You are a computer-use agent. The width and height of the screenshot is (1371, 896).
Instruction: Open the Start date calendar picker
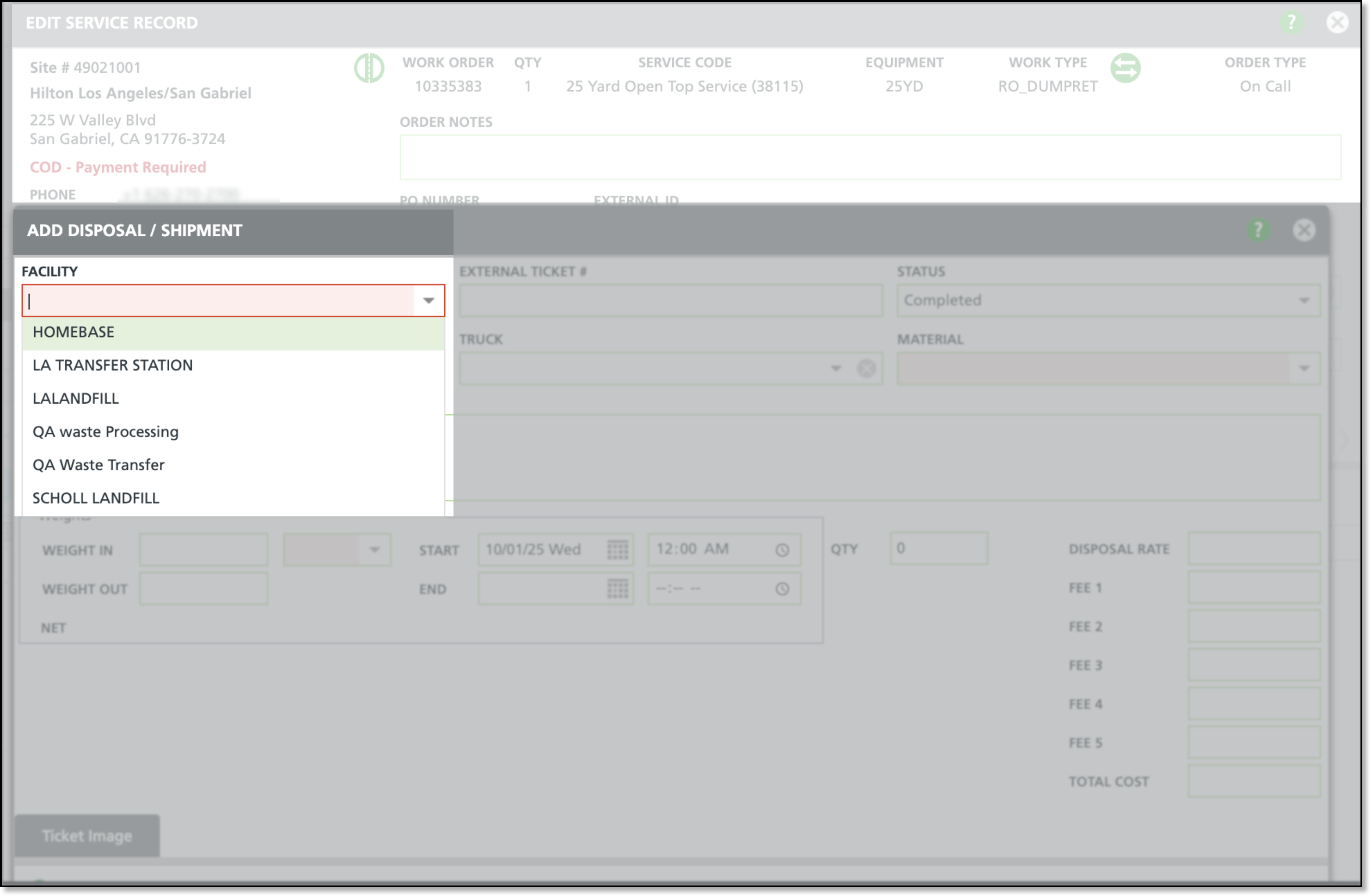617,549
